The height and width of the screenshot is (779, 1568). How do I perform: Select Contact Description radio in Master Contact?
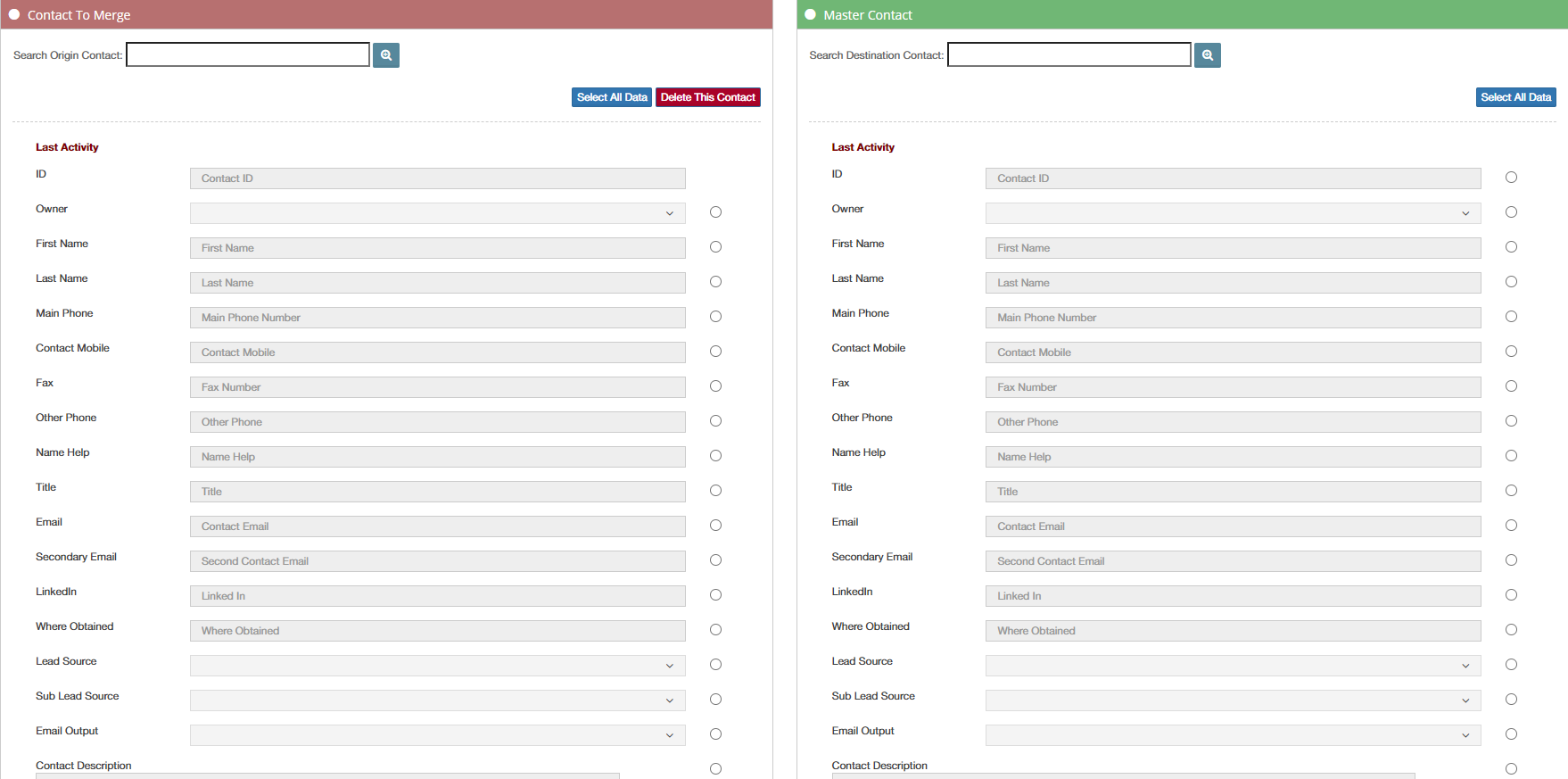click(1511, 769)
